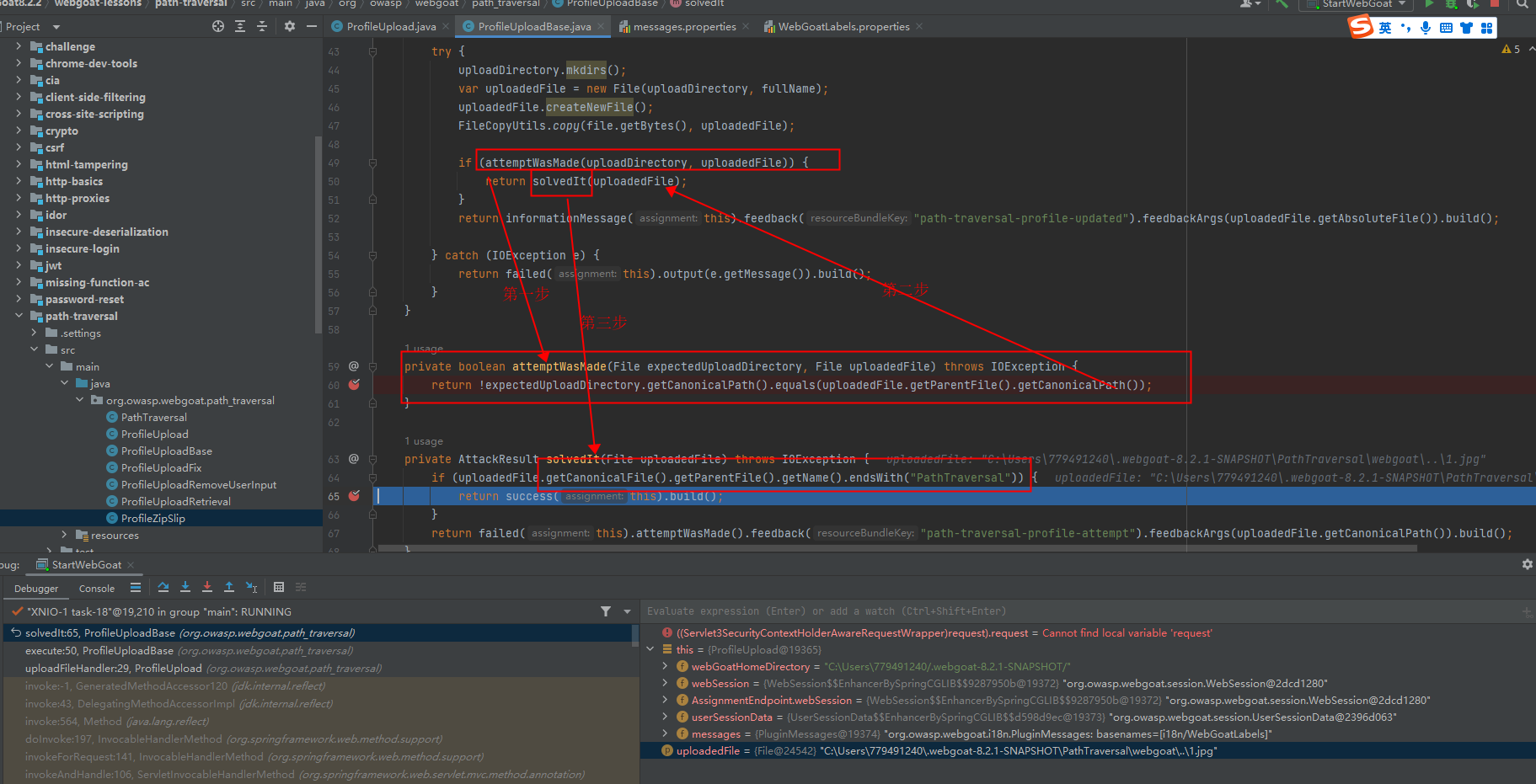Click Project tree vertical scrollbar
The image size is (1536, 784).
(318, 234)
